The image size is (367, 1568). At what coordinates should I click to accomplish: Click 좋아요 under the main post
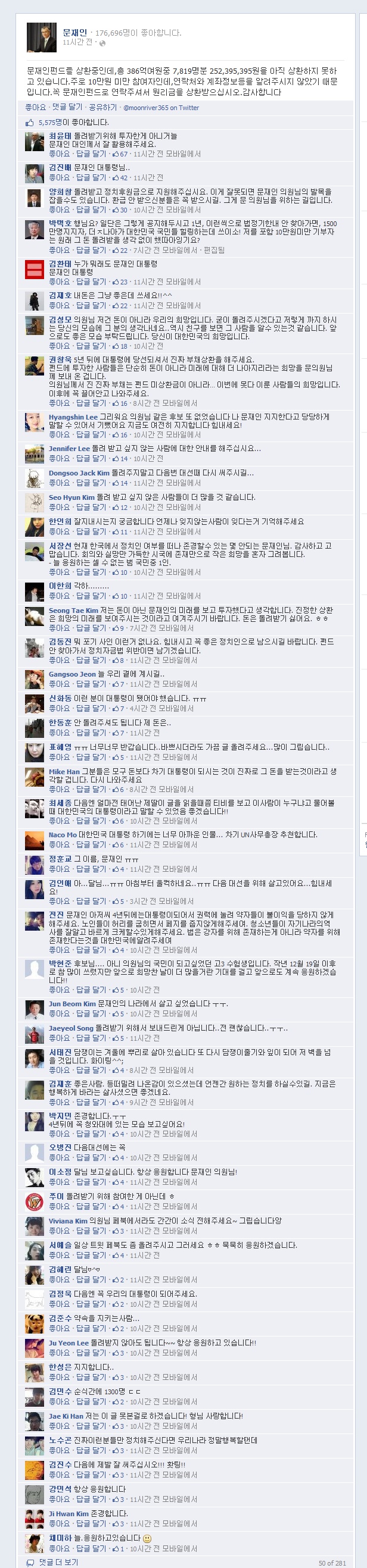tap(35, 107)
